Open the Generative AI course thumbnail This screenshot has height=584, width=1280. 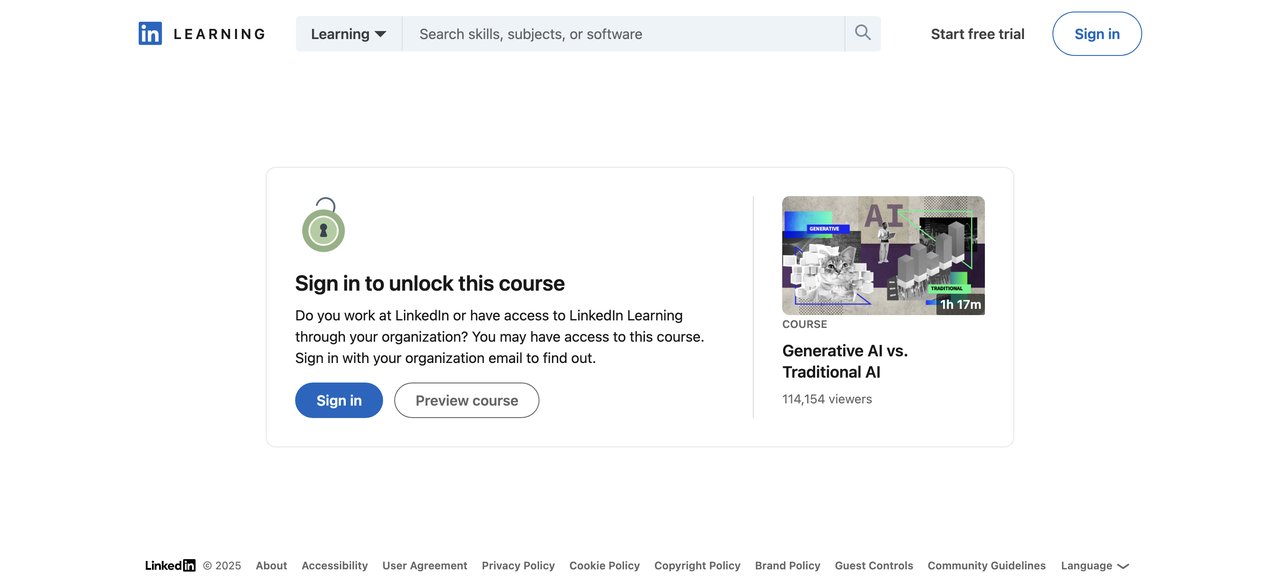coord(883,255)
